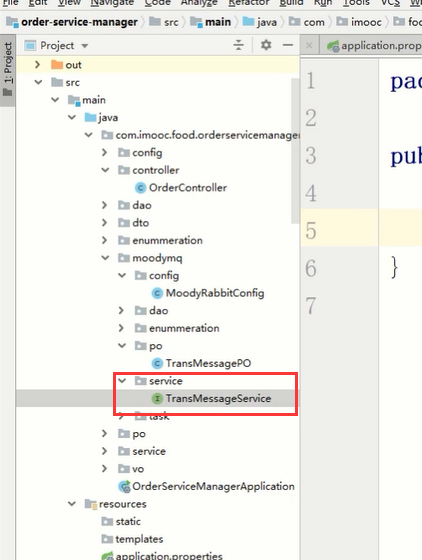Screen dimensions: 422x560
Task: Select the moodymq package icon
Action: (x=124, y=258)
